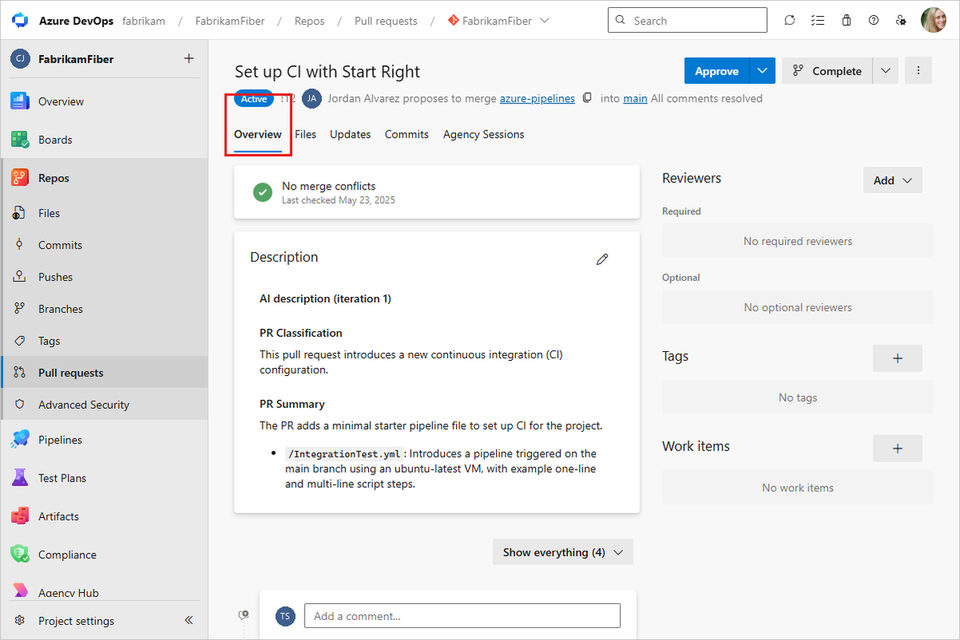Click the plus icon beside FabrikamFiber project
The width and height of the screenshot is (960, 640).
[x=189, y=58]
